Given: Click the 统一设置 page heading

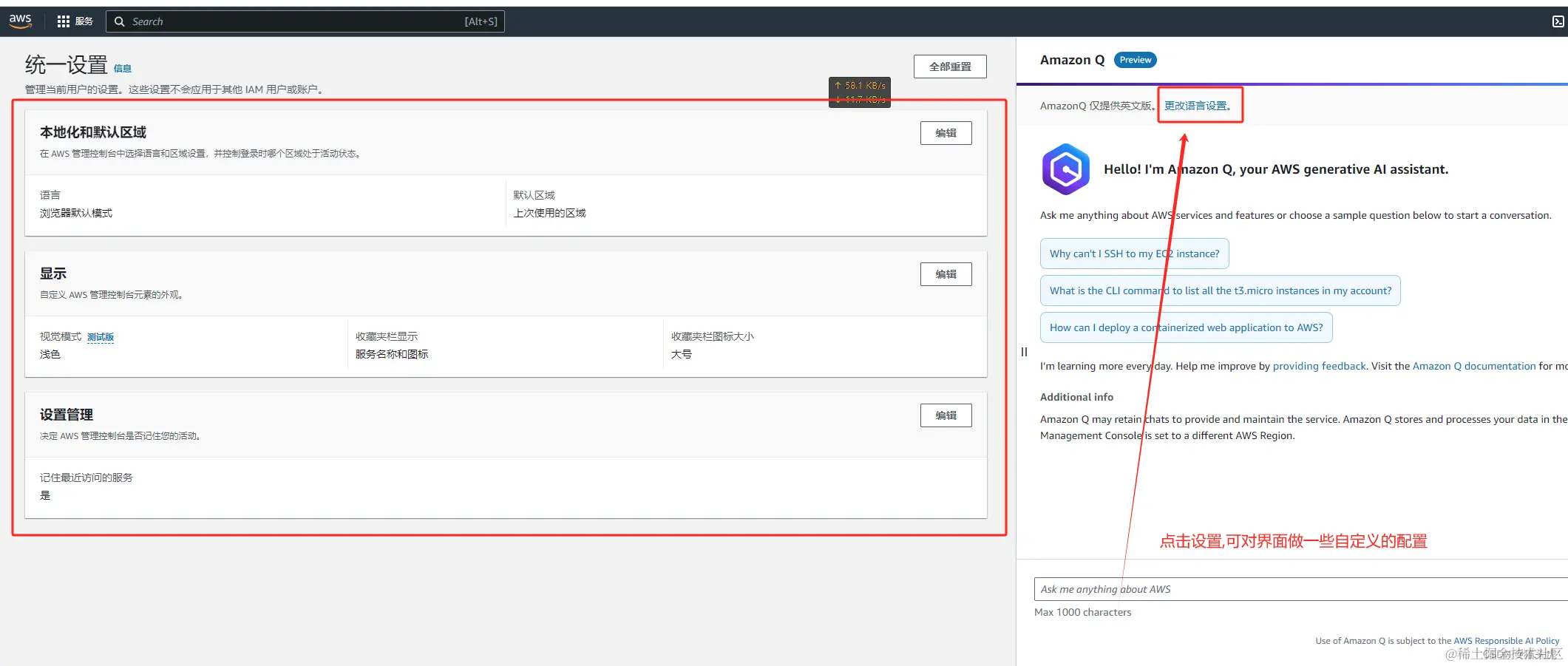Looking at the screenshot, I should (x=67, y=65).
